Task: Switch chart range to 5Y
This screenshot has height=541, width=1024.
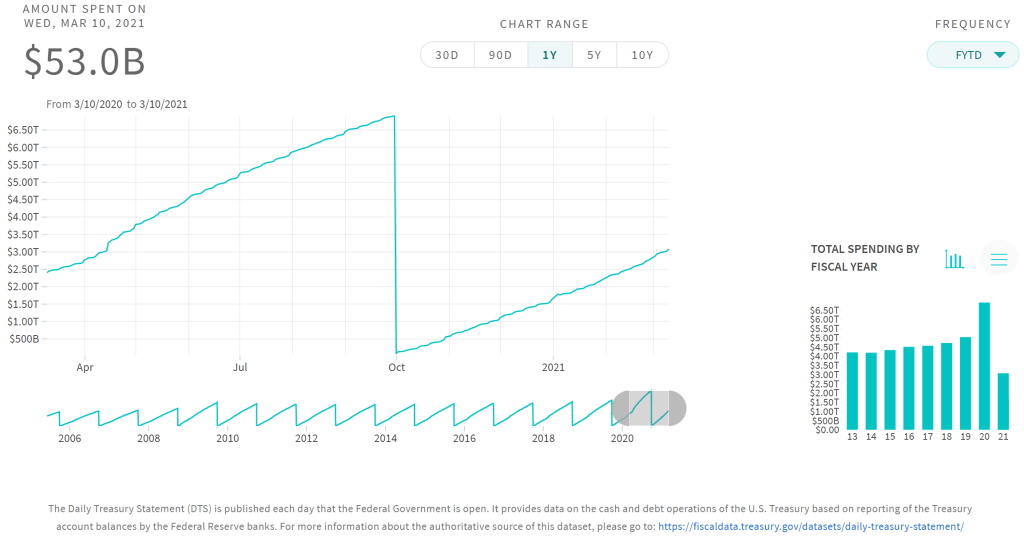Action: tap(594, 55)
